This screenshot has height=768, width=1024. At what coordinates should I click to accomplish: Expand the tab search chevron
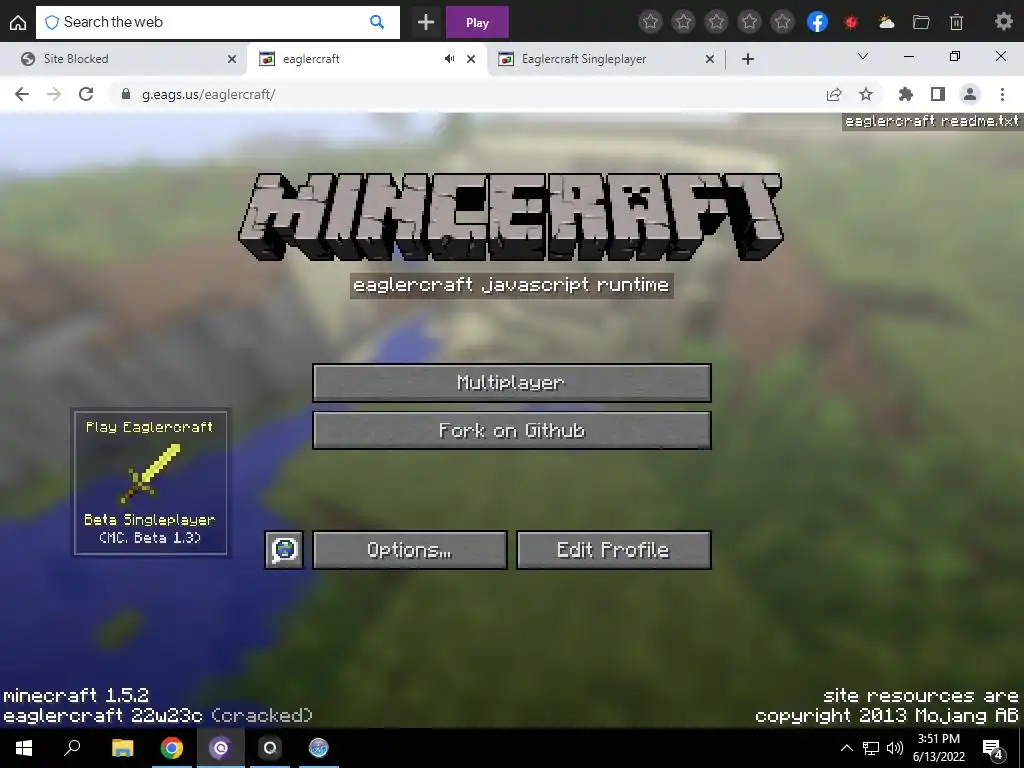point(863,57)
